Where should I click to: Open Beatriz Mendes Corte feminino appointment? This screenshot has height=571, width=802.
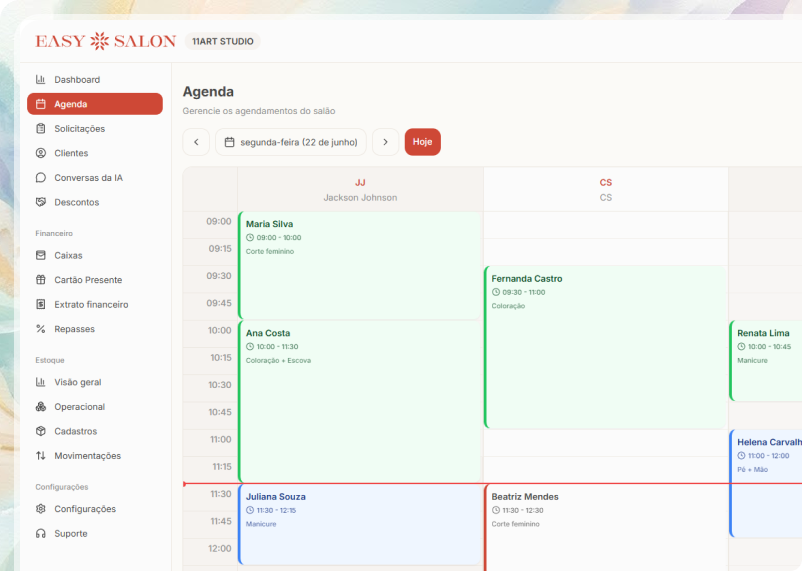coord(606,528)
